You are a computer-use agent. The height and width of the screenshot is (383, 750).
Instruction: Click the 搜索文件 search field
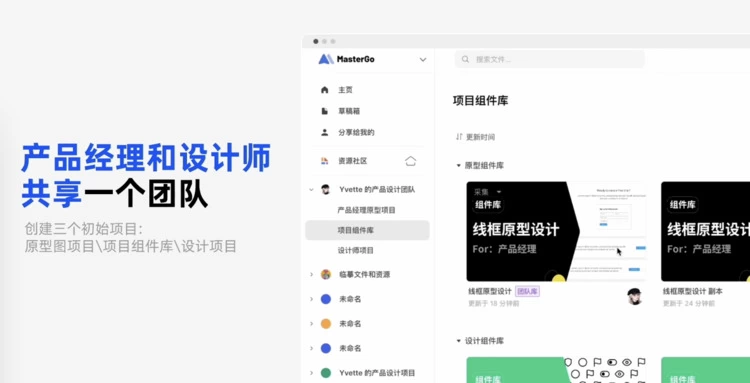pyautogui.click(x=550, y=60)
